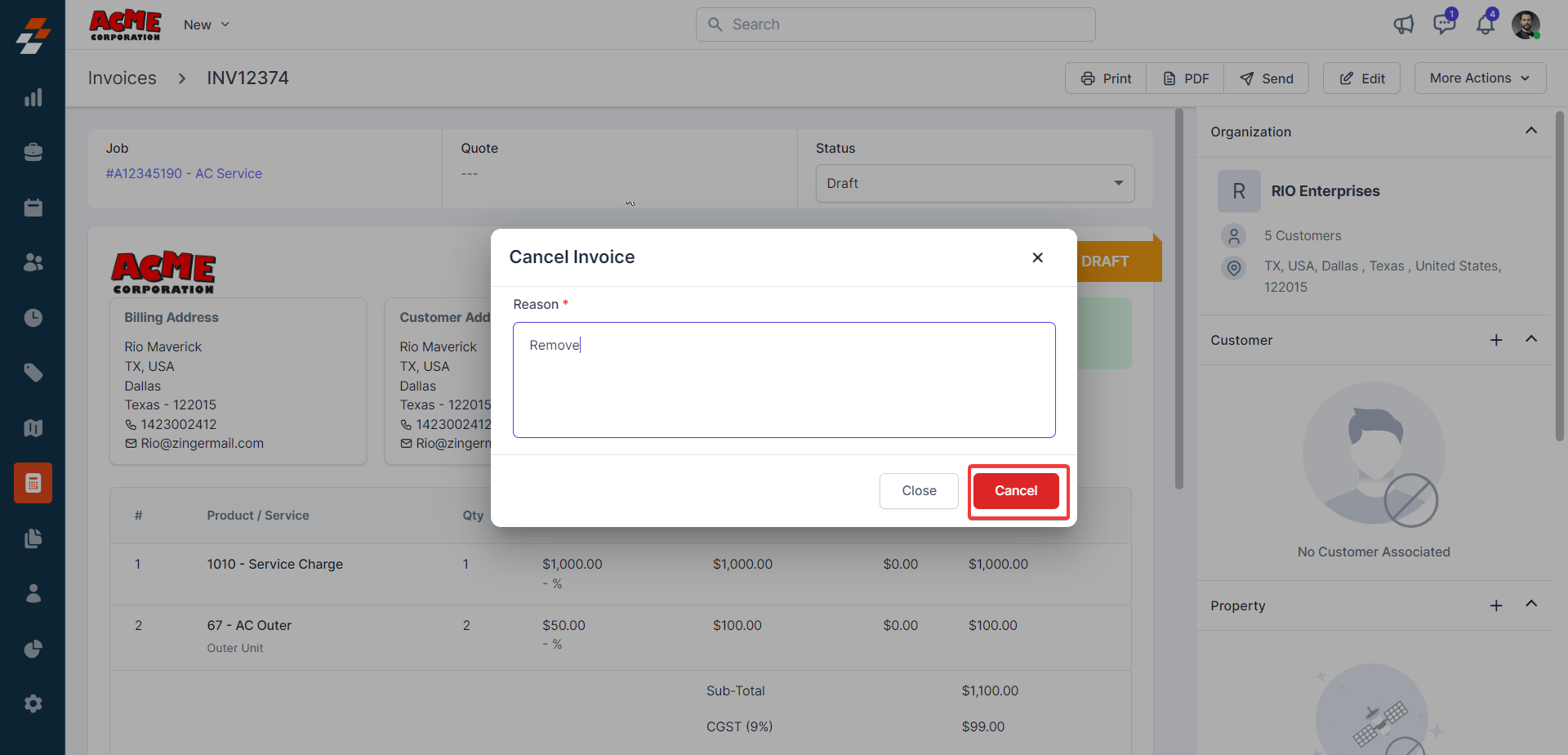This screenshot has height=755, width=1568.
Task: Open the chat messages icon
Action: pyautogui.click(x=1444, y=24)
